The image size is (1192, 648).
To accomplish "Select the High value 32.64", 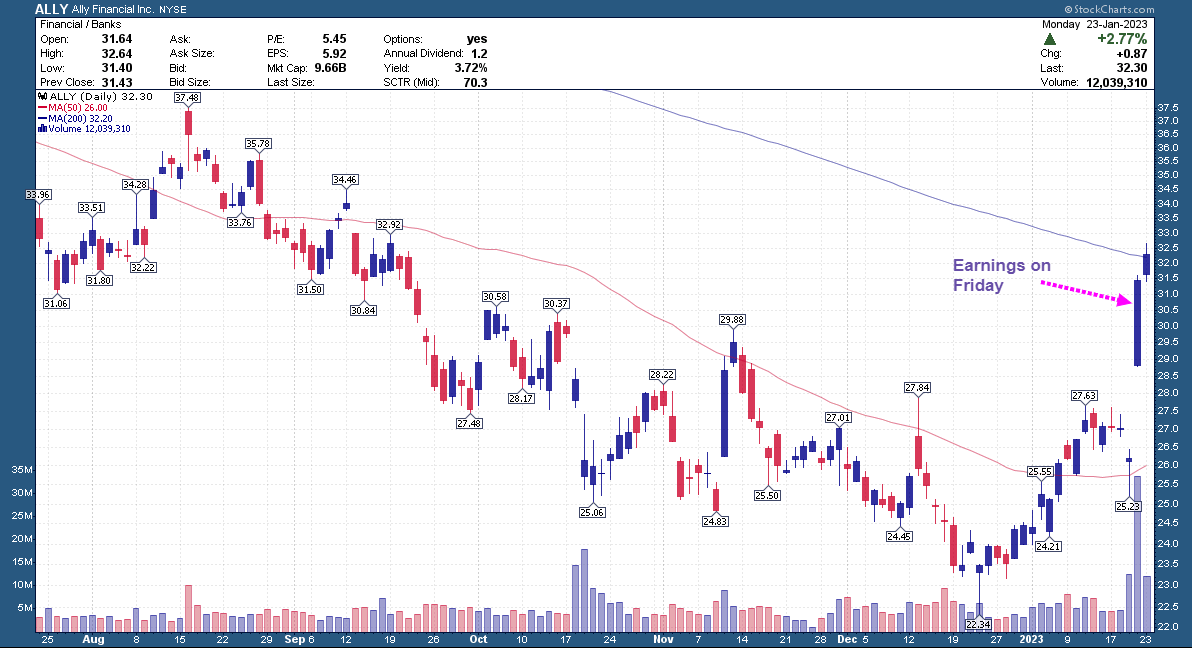I will coord(117,53).
